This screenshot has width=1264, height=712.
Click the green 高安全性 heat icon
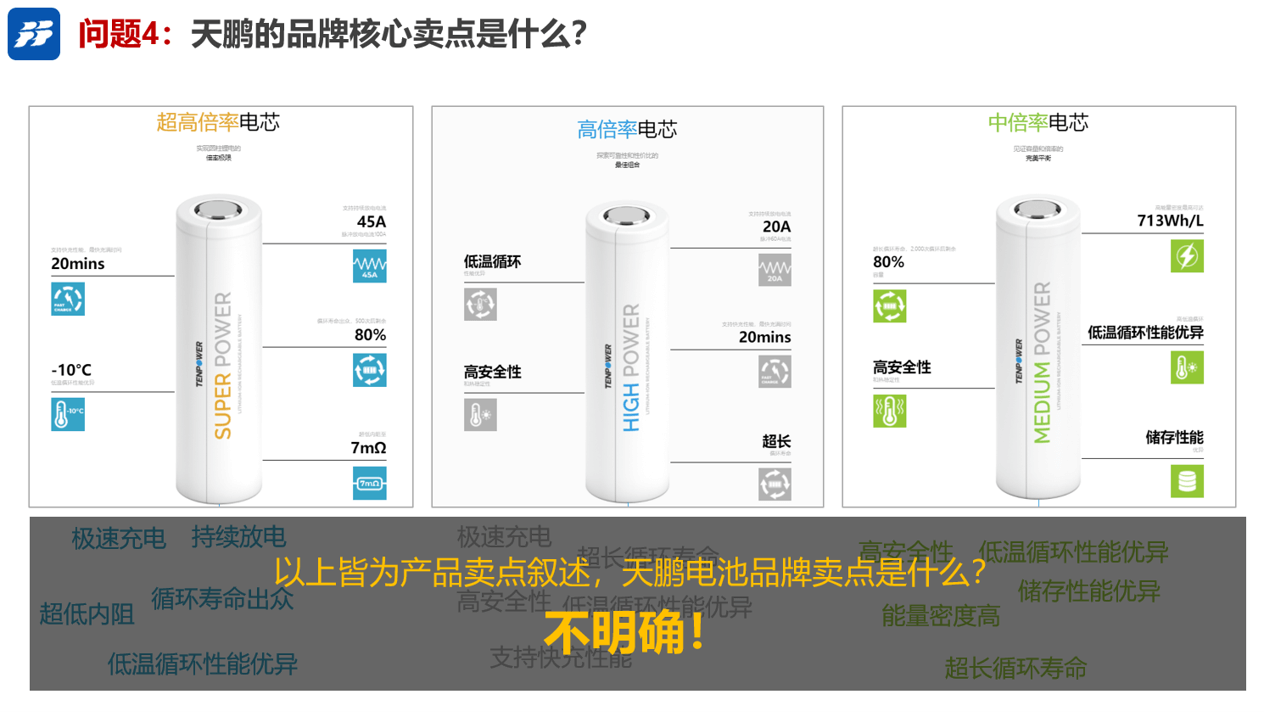(x=889, y=411)
